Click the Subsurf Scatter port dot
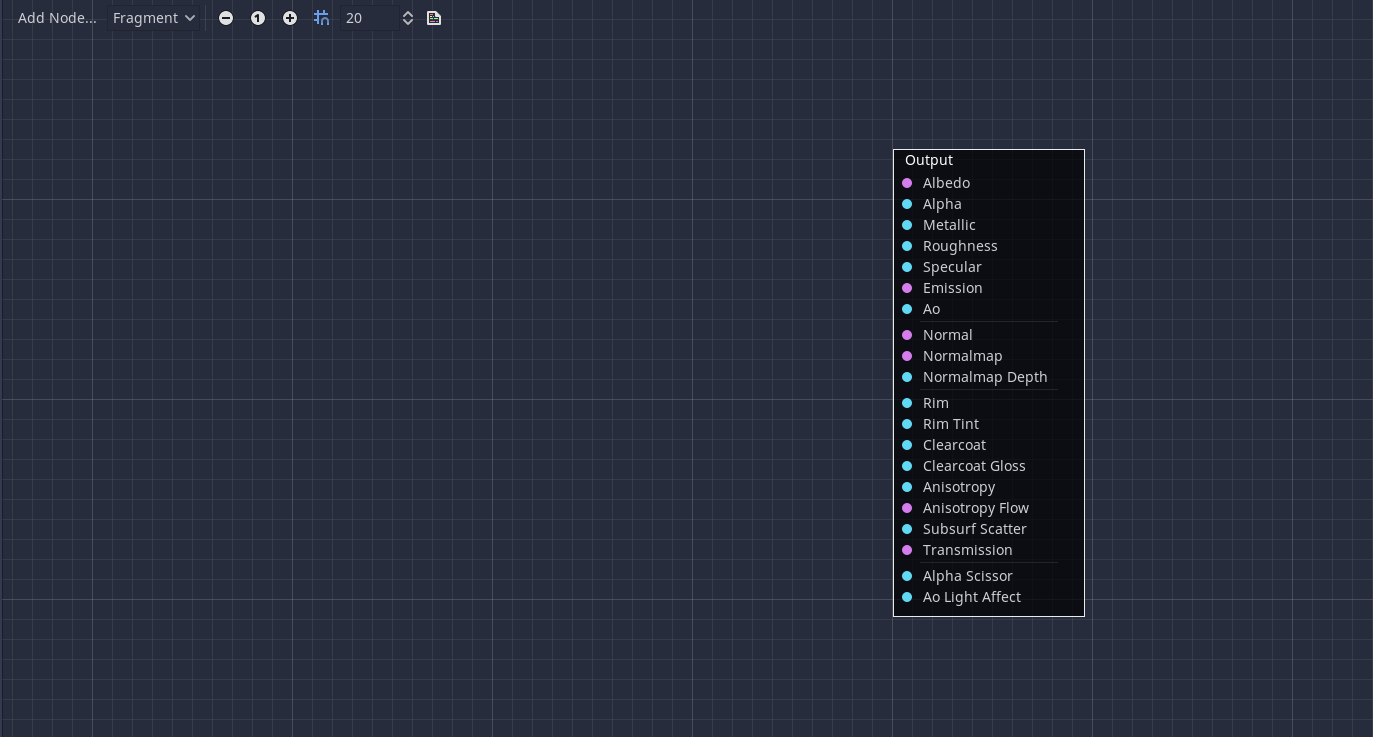Screen dimensions: 1373x737 click(907, 529)
